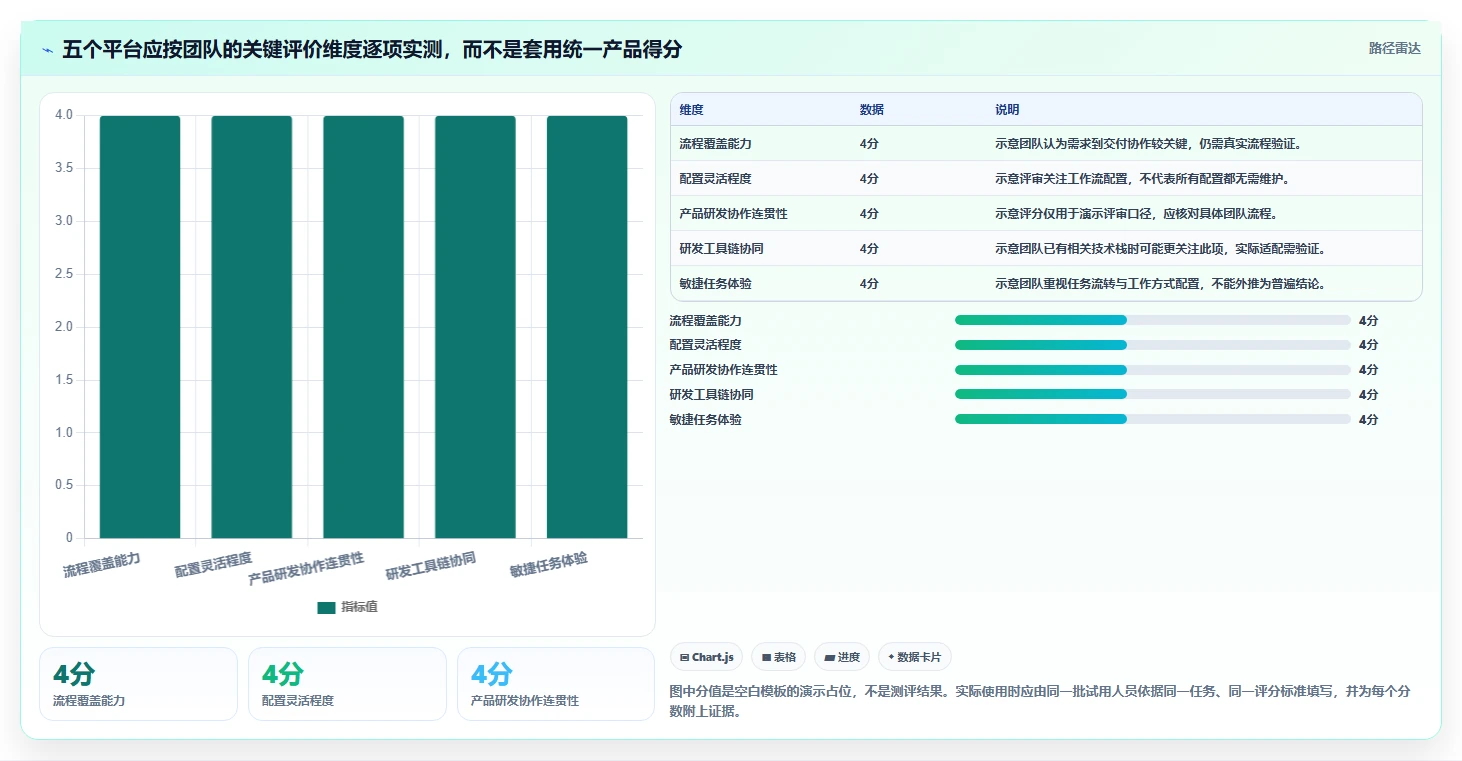Open the 流程覆盖能力 4分 data card

pyautogui.click(x=138, y=684)
